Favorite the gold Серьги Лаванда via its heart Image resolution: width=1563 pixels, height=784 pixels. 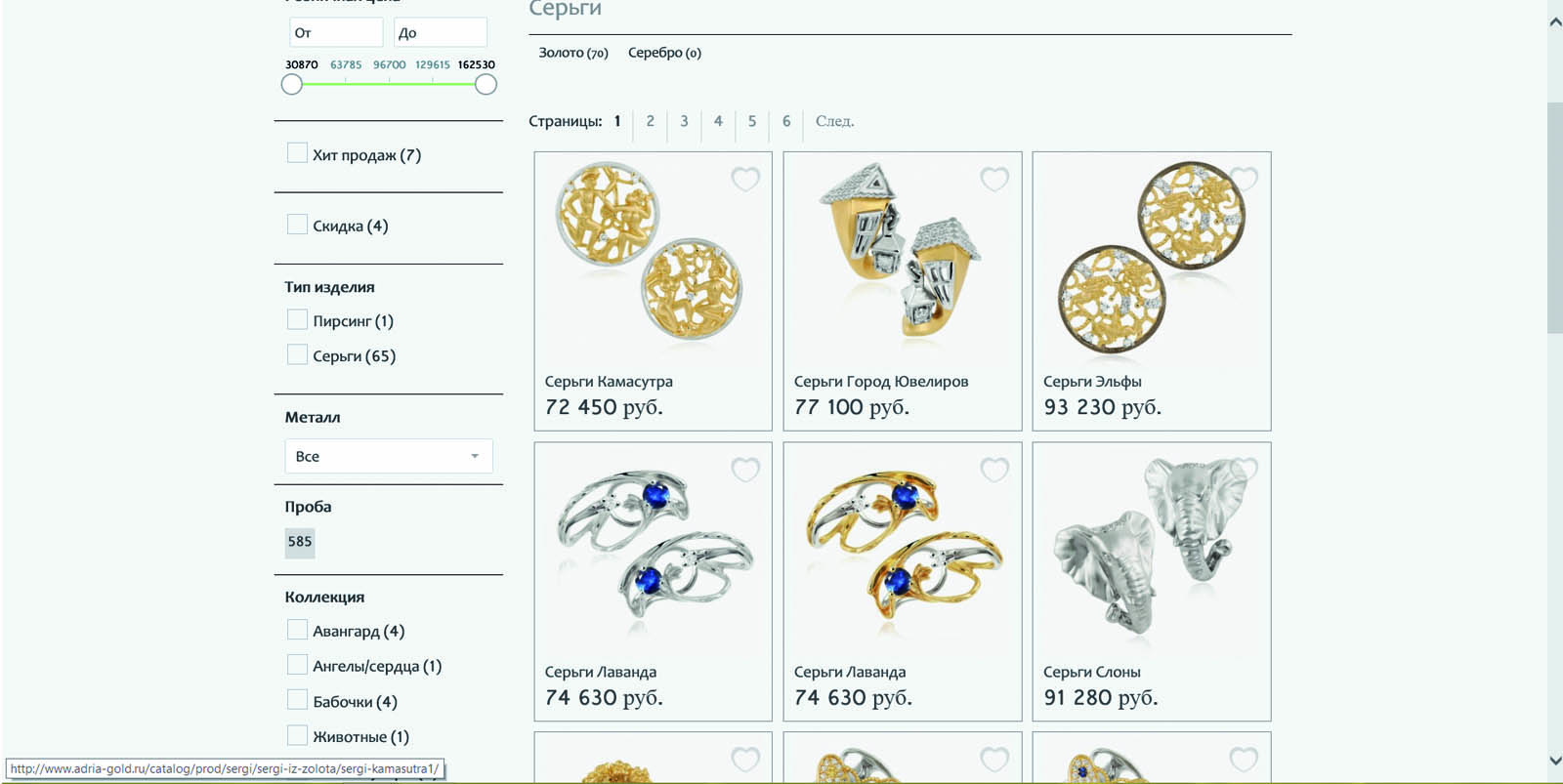pos(994,470)
